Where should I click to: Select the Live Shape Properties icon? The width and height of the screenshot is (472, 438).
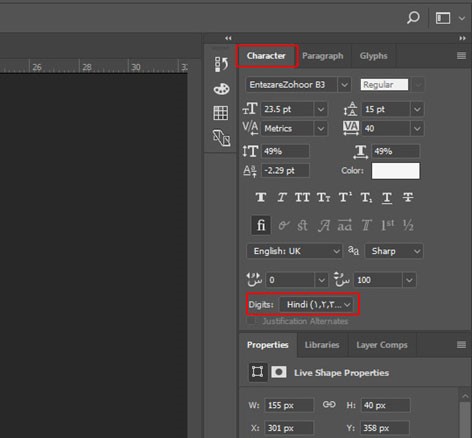257,372
